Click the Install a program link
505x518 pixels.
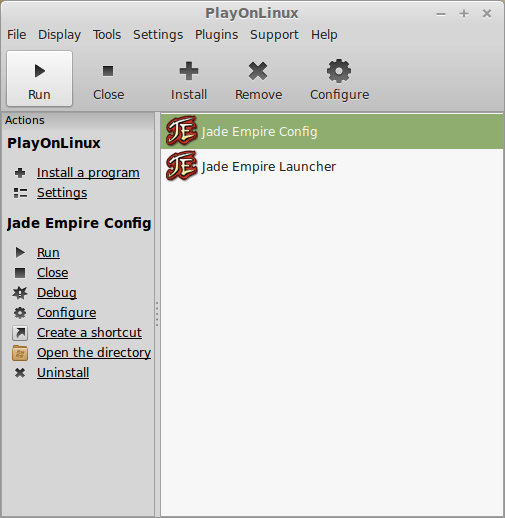88,173
